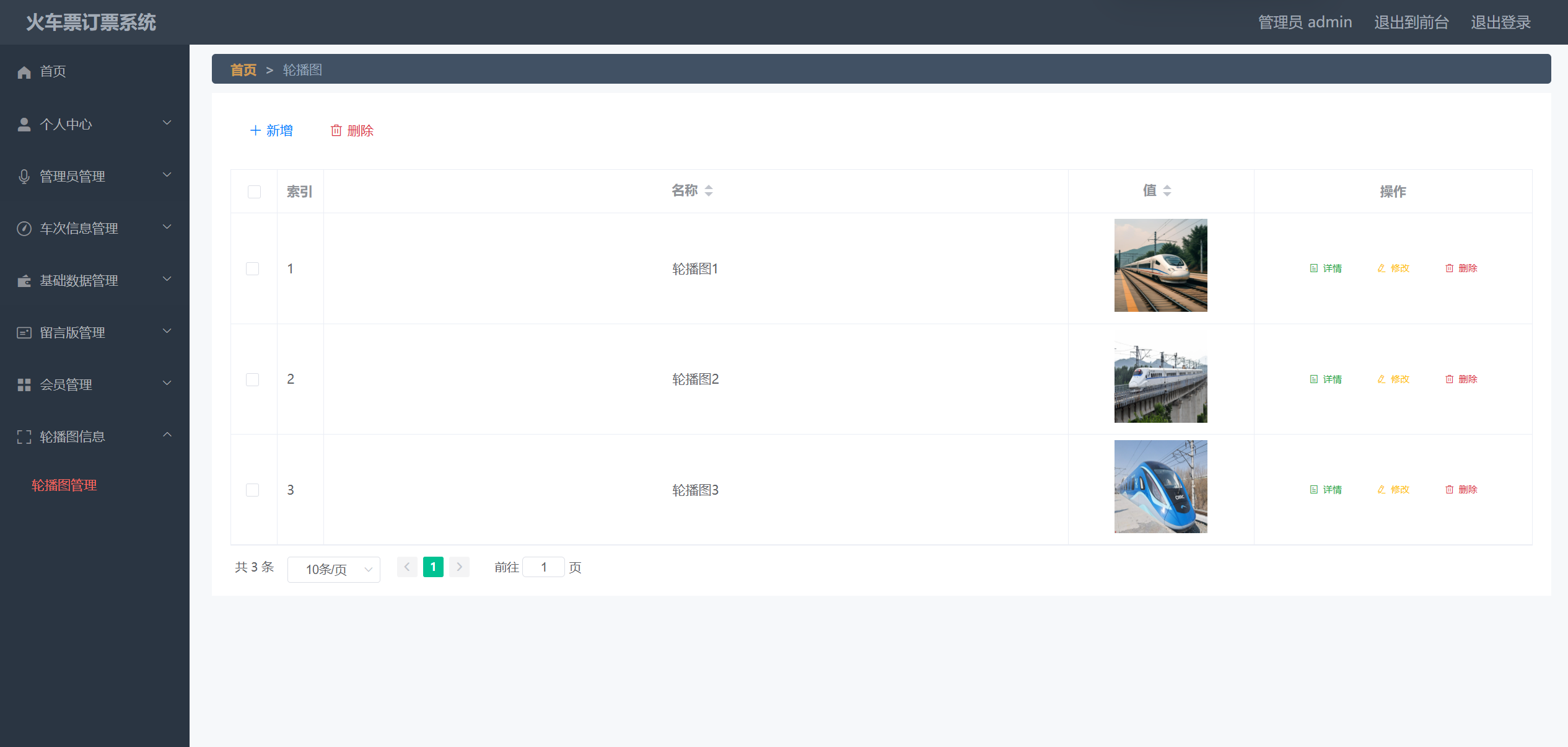
Task: Click the trash icon for 删除 above table
Action: pos(336,130)
